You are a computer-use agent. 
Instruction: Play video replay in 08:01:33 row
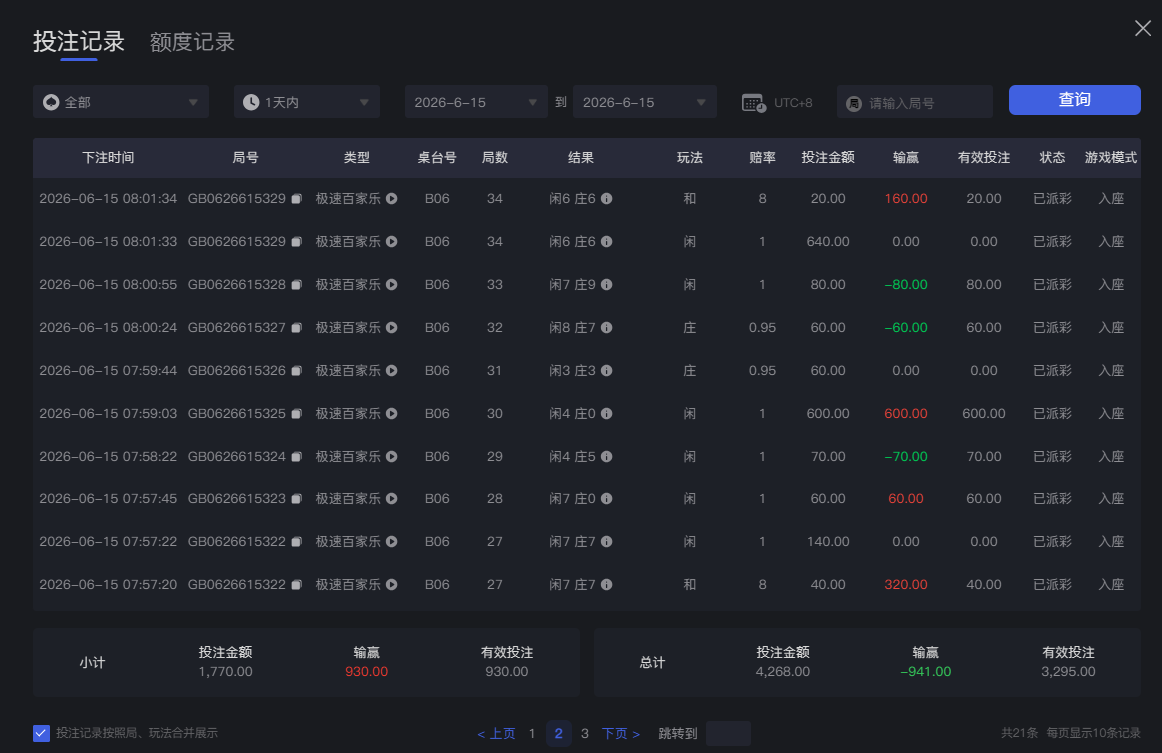[x=392, y=242]
